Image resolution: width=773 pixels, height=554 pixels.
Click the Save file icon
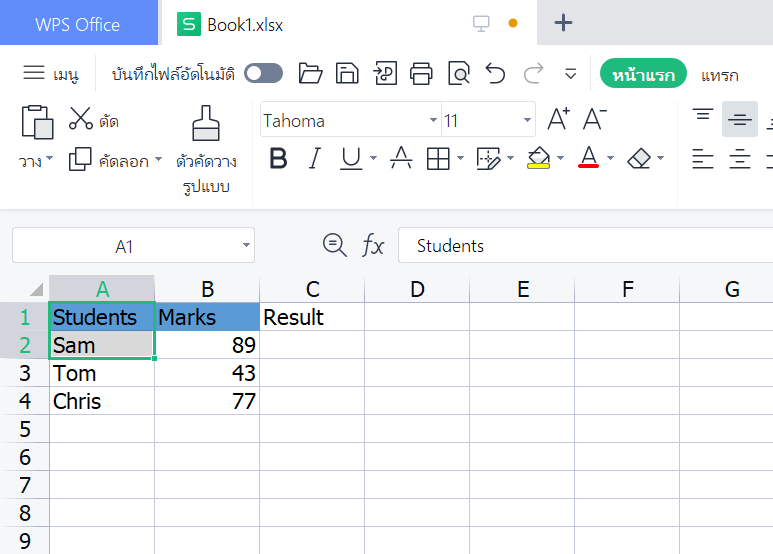[347, 73]
